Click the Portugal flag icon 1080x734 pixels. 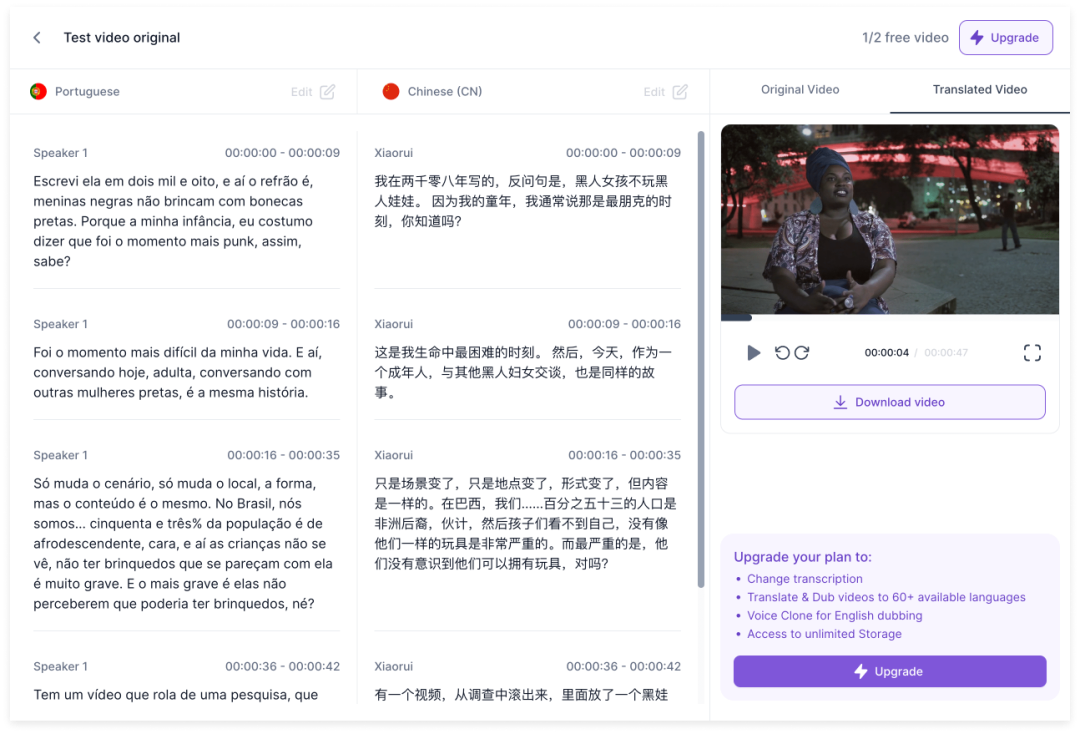point(39,92)
